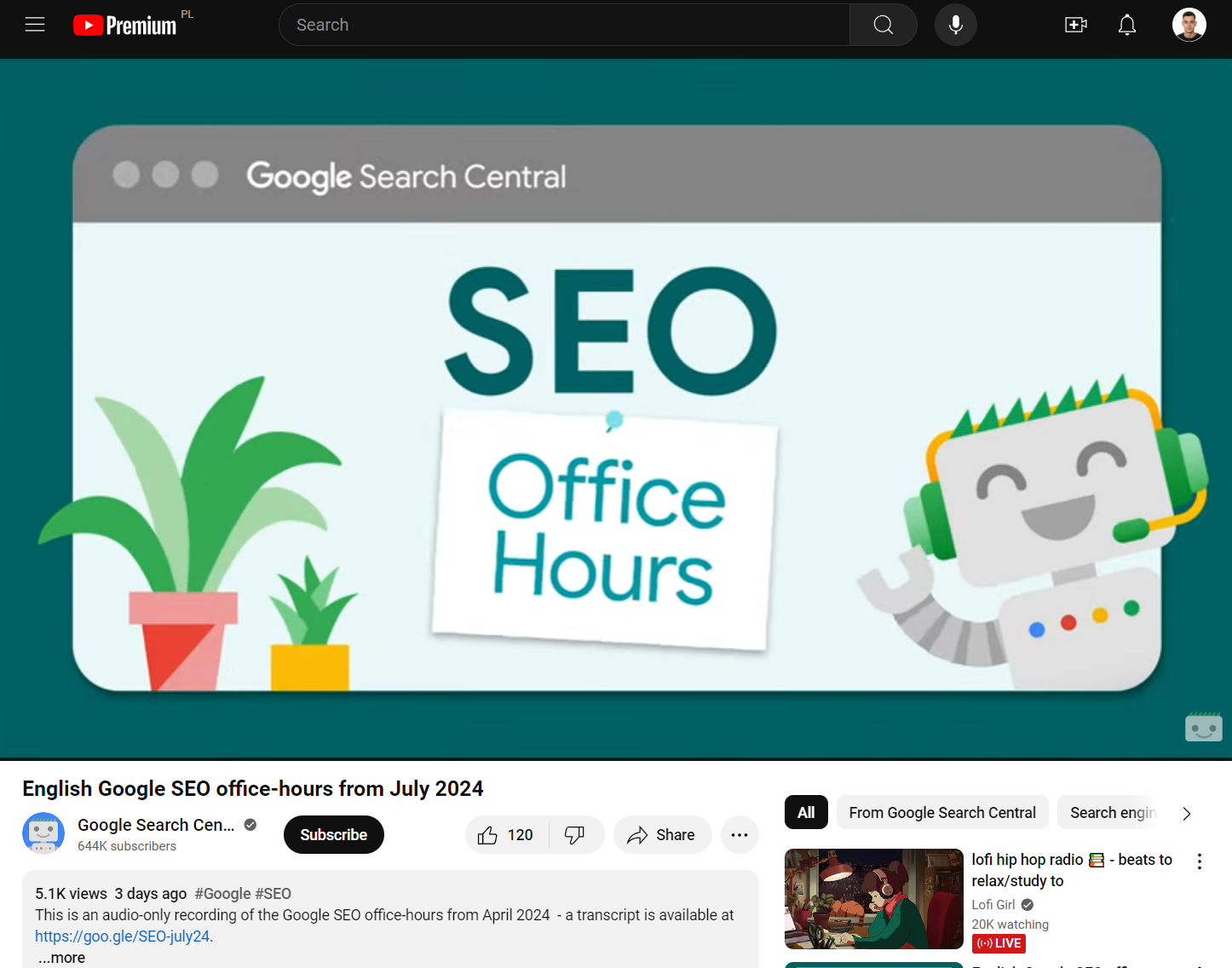Image resolution: width=1232 pixels, height=968 pixels.
Task: Open the #Google hashtag
Action: (222, 894)
